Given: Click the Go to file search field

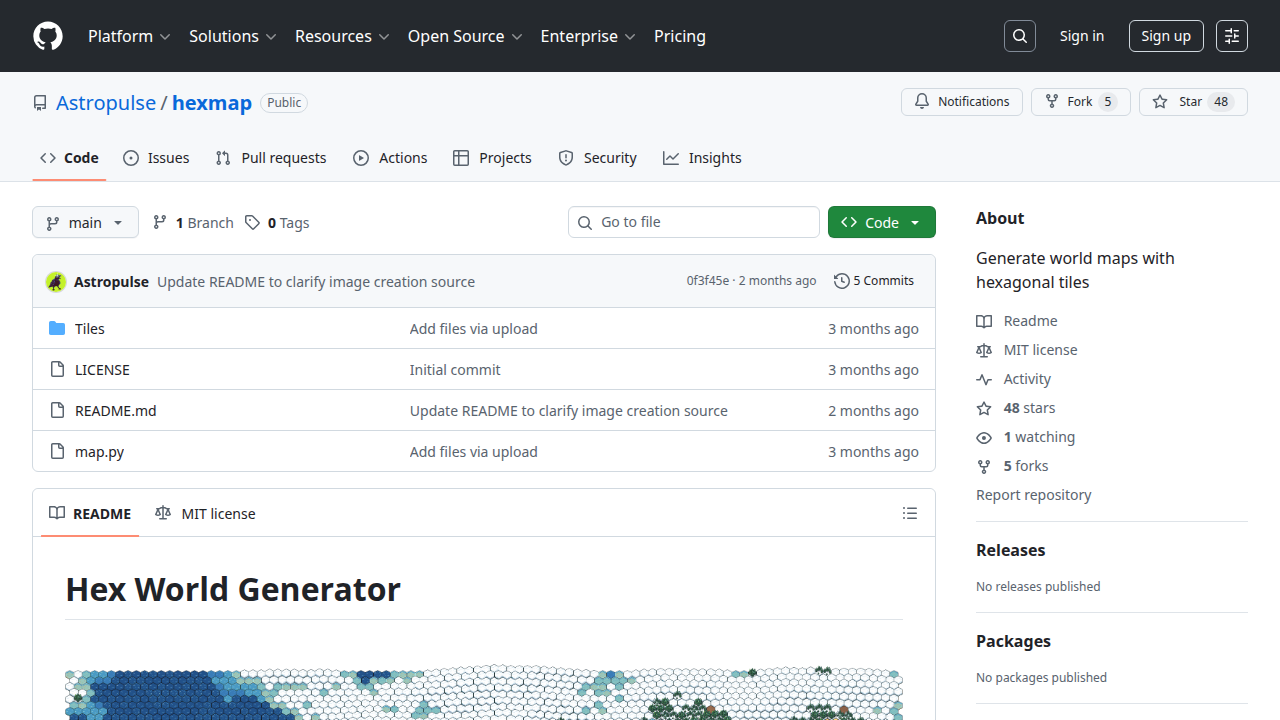Looking at the screenshot, I should click(694, 222).
